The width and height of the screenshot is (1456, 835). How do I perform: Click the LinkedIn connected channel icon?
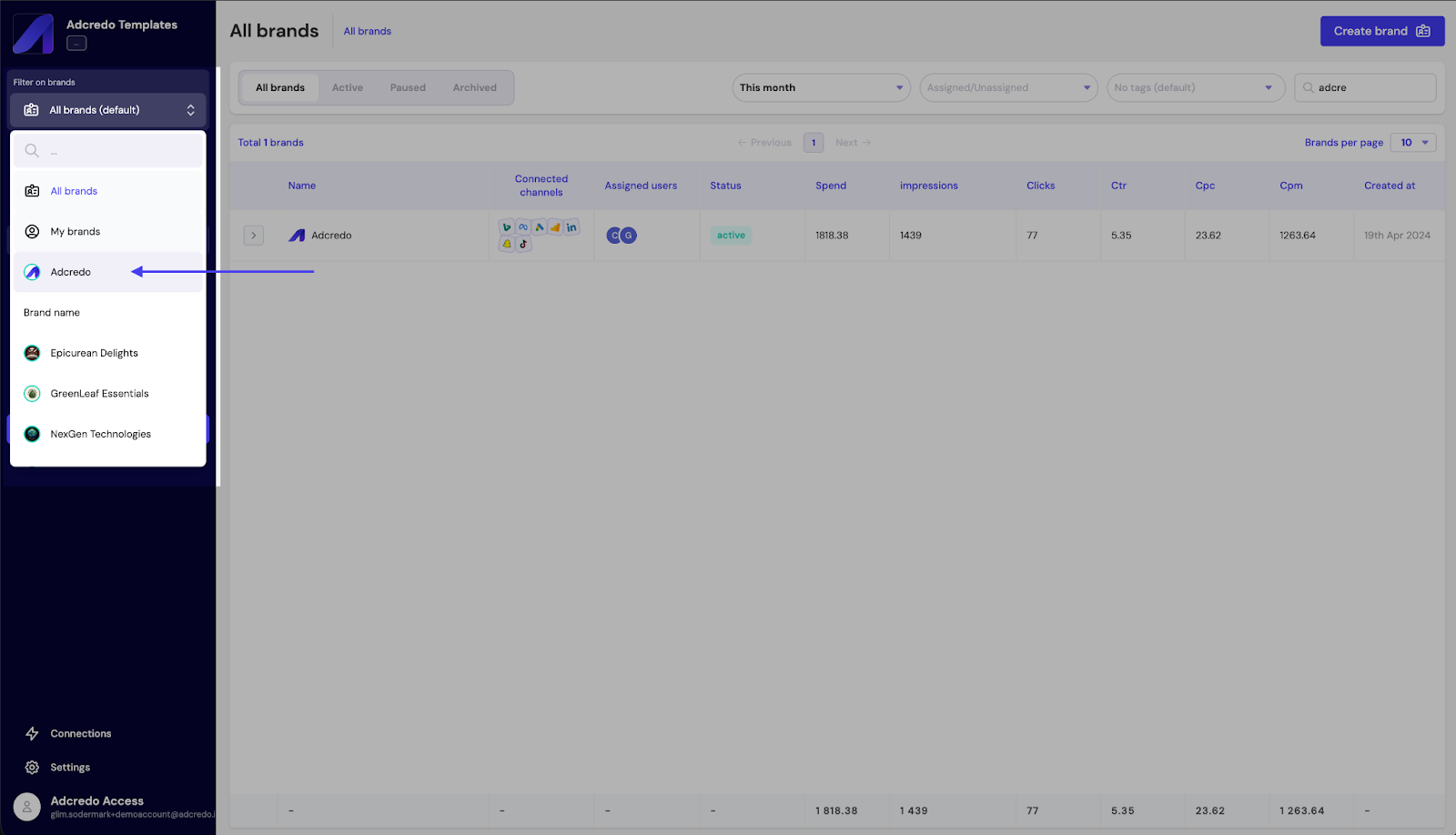click(x=571, y=227)
